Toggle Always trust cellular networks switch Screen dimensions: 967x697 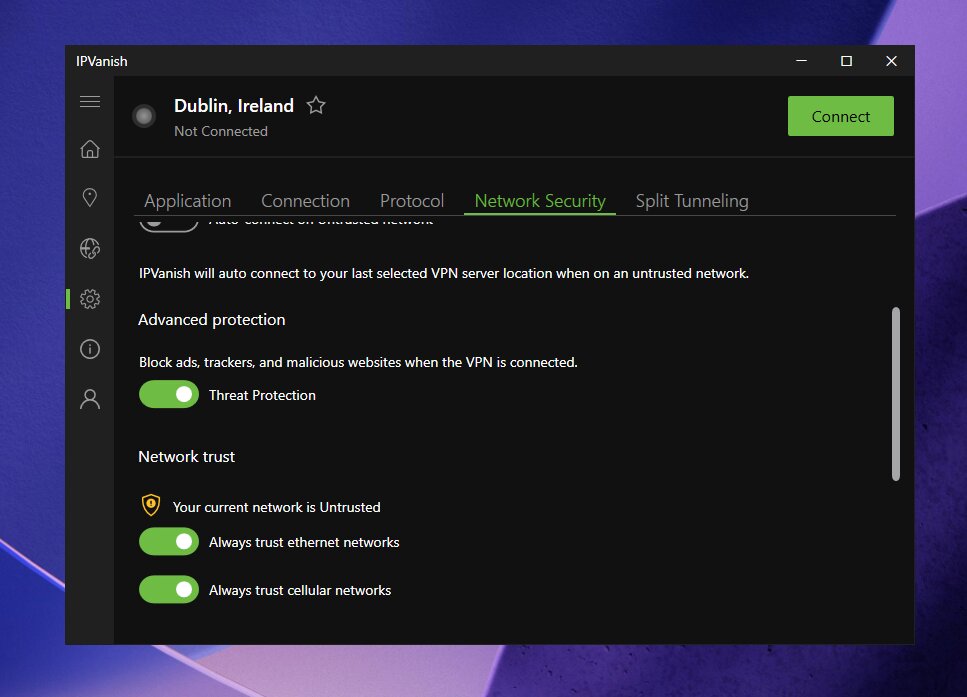coord(169,590)
